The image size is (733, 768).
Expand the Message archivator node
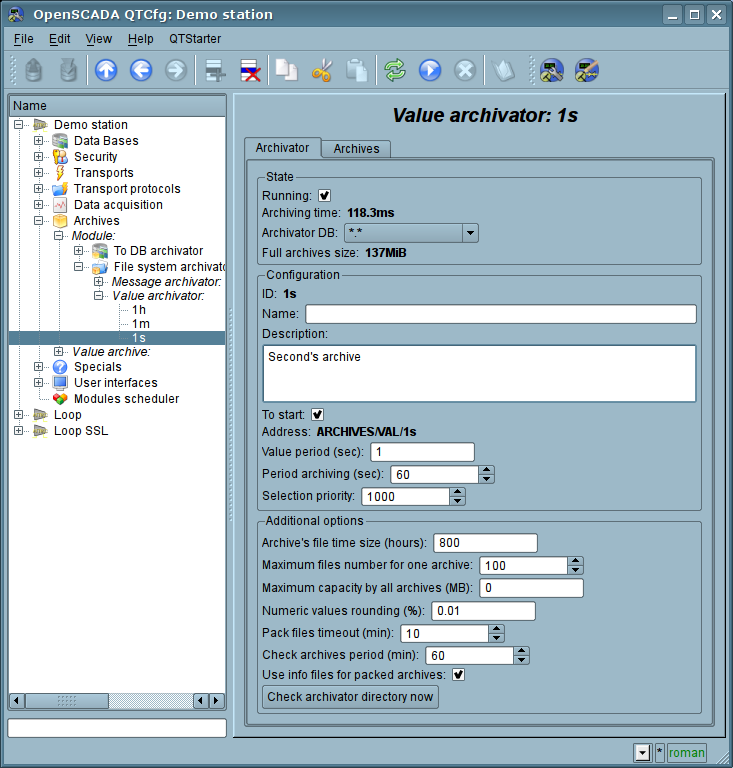pos(98,282)
